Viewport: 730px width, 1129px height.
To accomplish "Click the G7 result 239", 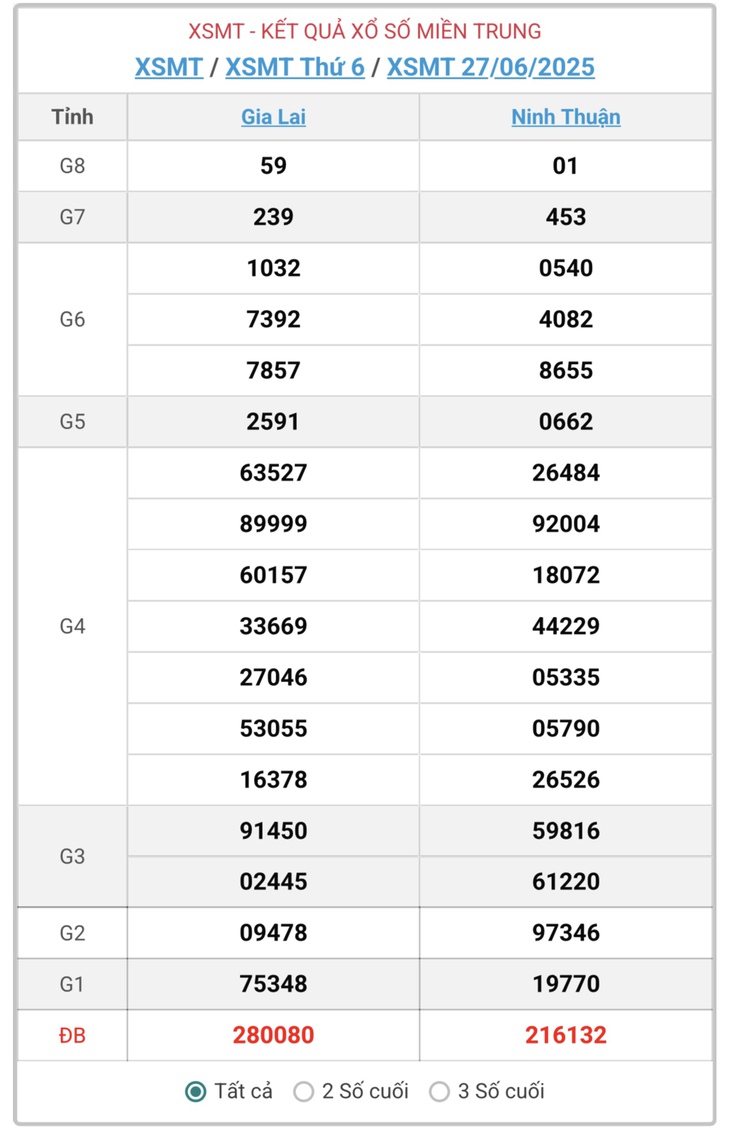I will pyautogui.click(x=274, y=217).
